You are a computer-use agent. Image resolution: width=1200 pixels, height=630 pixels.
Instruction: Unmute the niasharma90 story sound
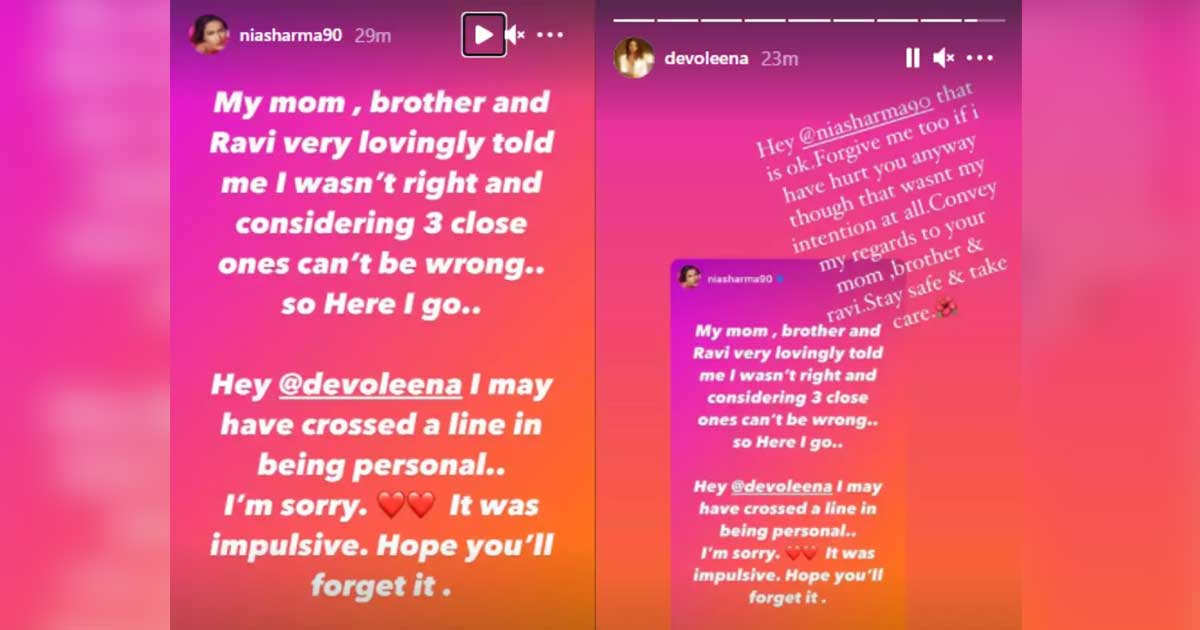coord(516,35)
